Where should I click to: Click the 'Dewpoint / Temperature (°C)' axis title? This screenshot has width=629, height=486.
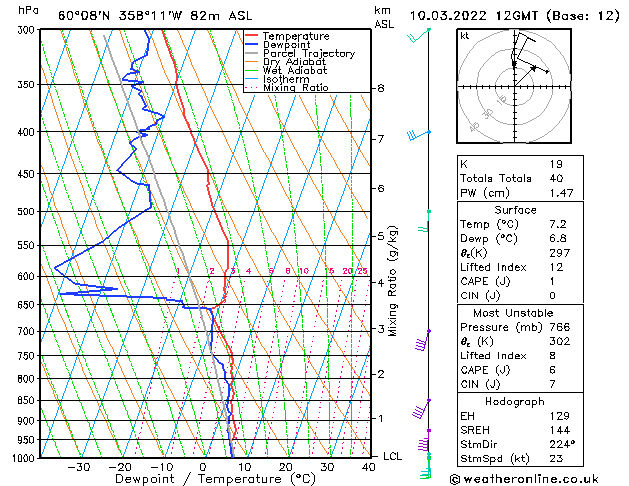(215, 479)
